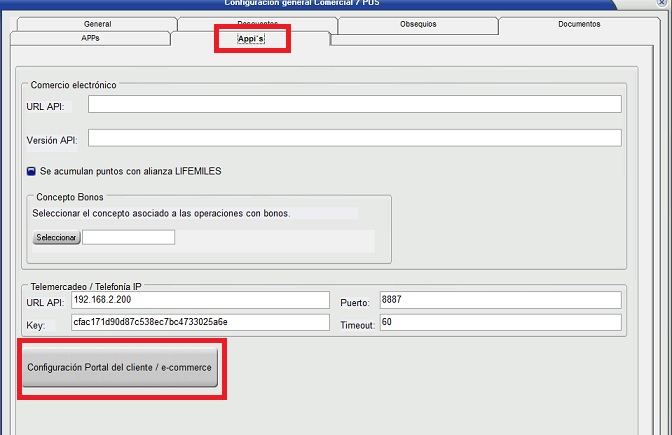The image size is (672, 435).
Task: Click the bonus concept code field
Action: coord(128,237)
